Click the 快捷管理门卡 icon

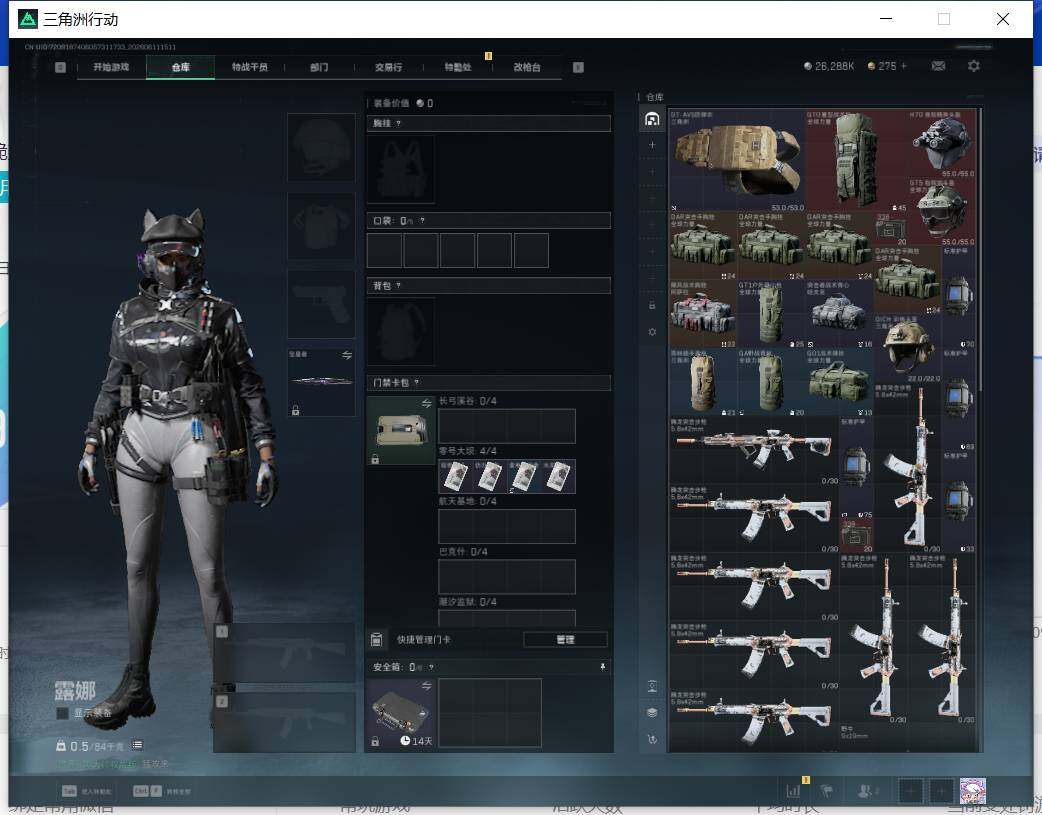click(x=376, y=640)
